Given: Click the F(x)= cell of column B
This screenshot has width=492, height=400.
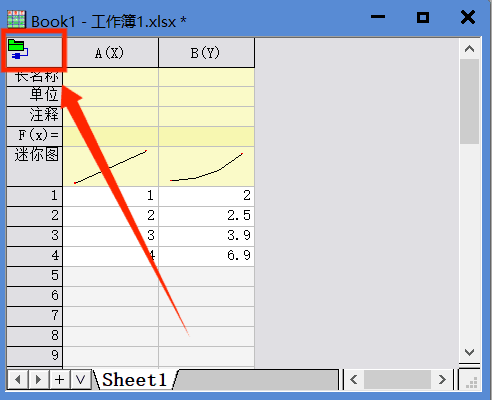Looking at the screenshot, I should click(206, 136).
